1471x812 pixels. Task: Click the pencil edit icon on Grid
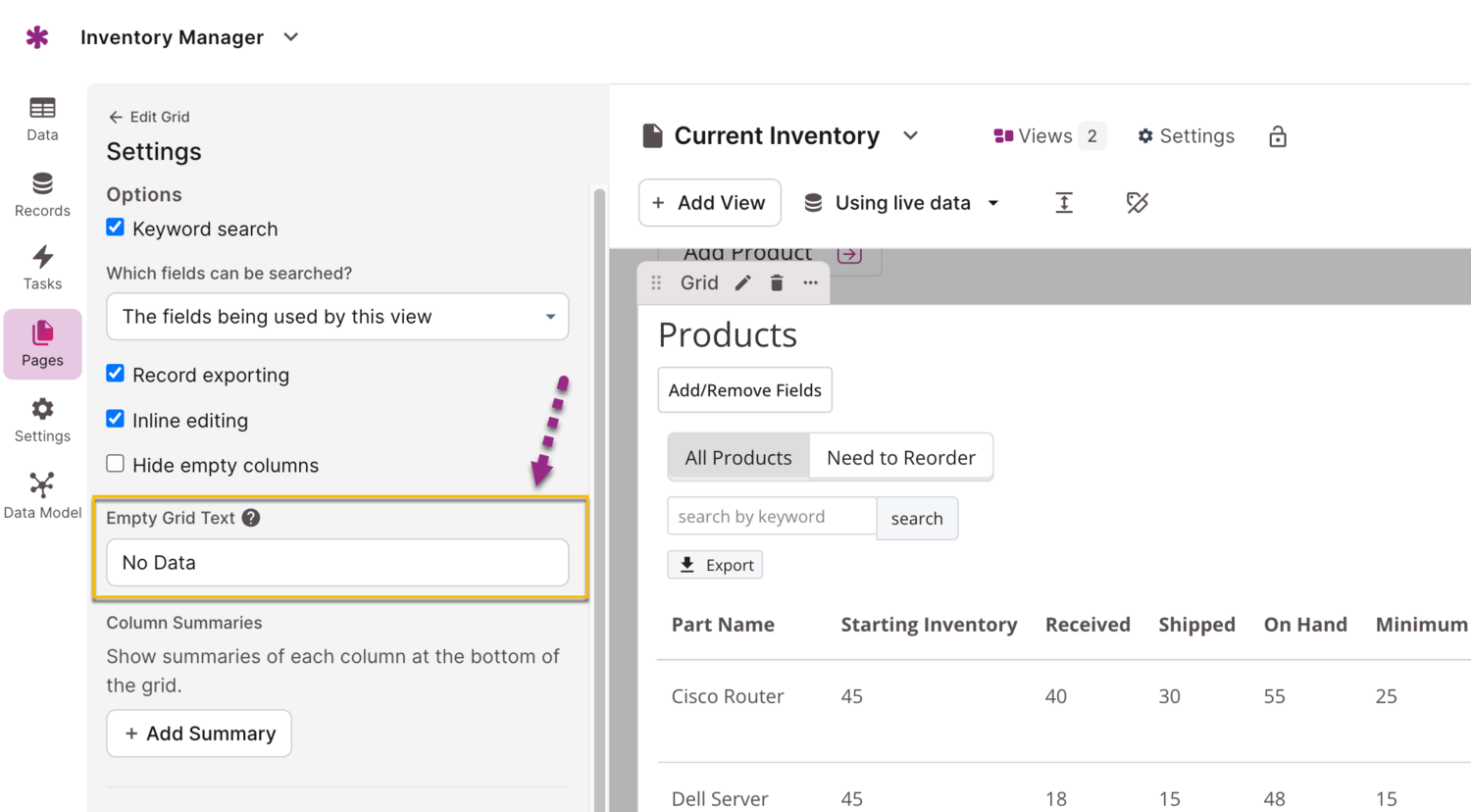pyautogui.click(x=743, y=283)
